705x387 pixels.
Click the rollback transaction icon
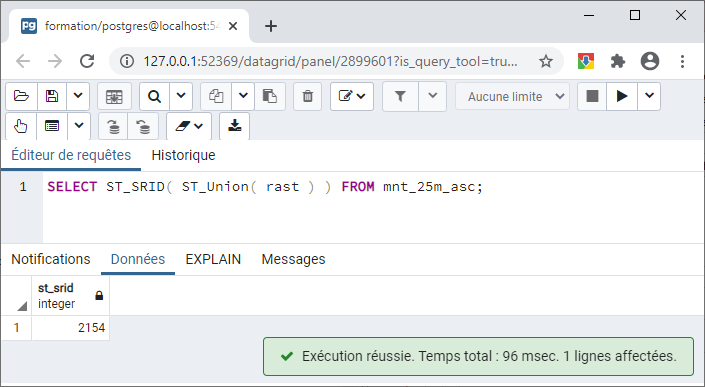[143, 126]
